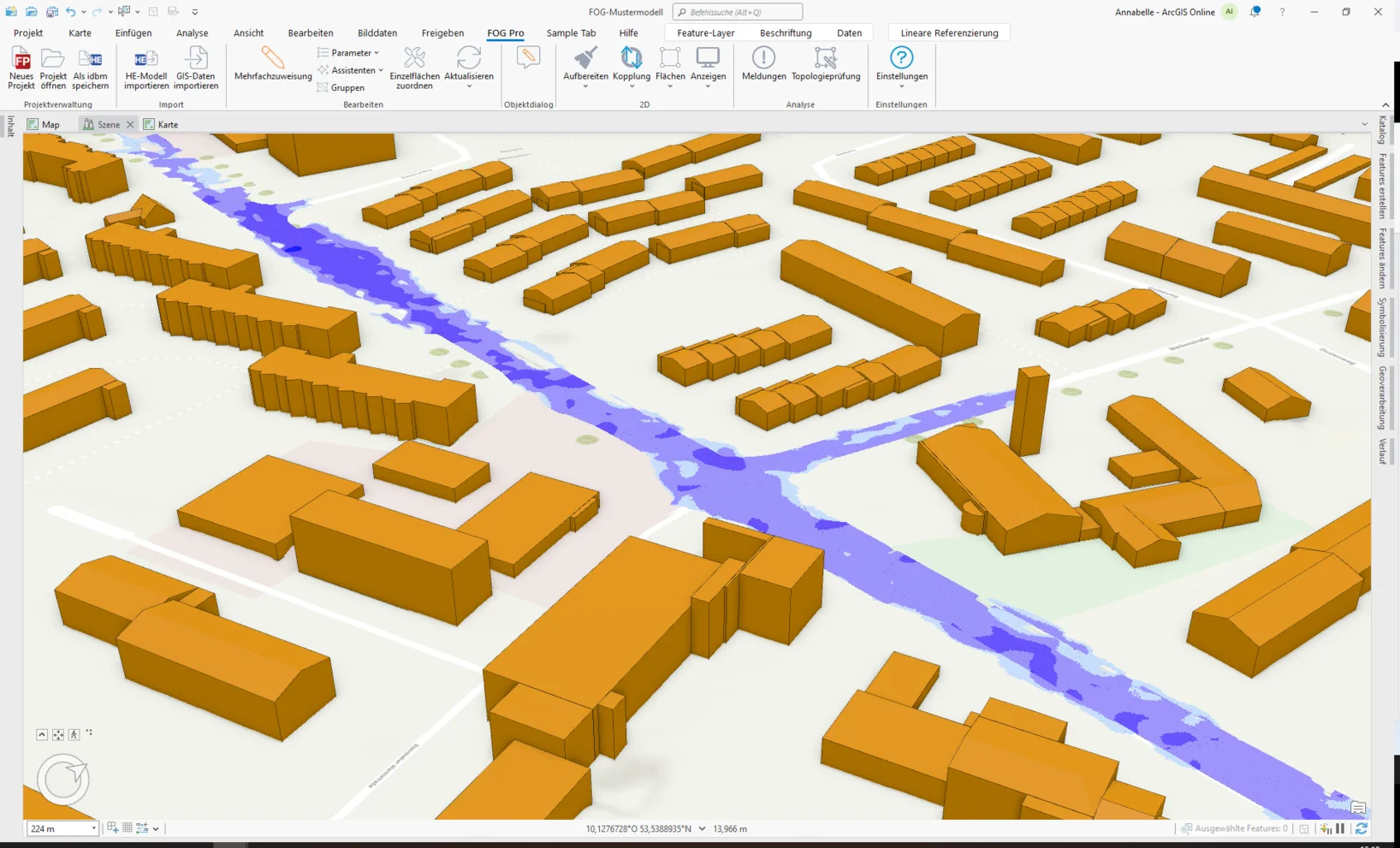Screen dimensions: 1400x848
Task: Open the coordinate display dropdown arrow
Action: 702,828
